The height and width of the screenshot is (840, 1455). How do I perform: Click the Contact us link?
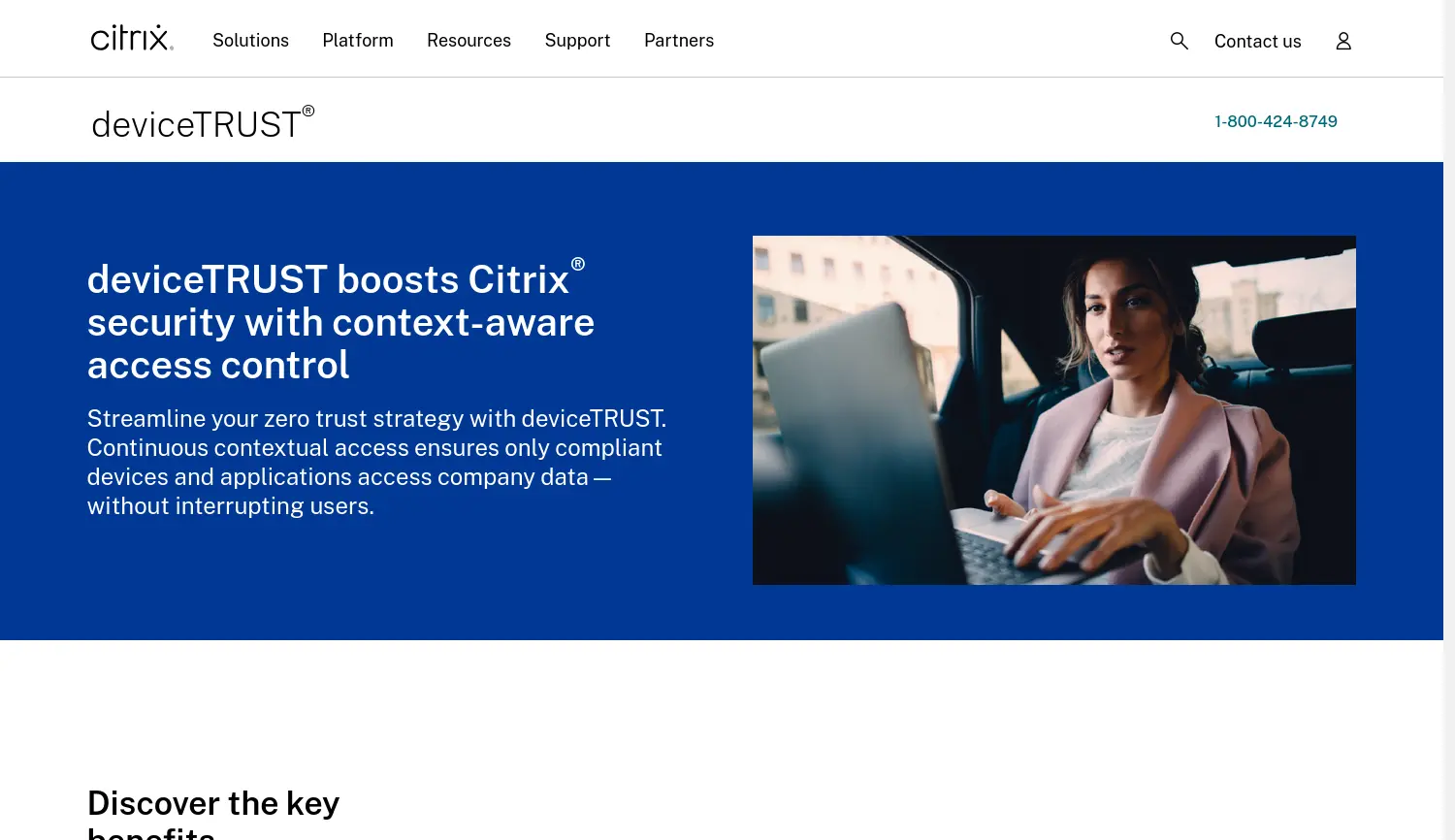click(1257, 41)
